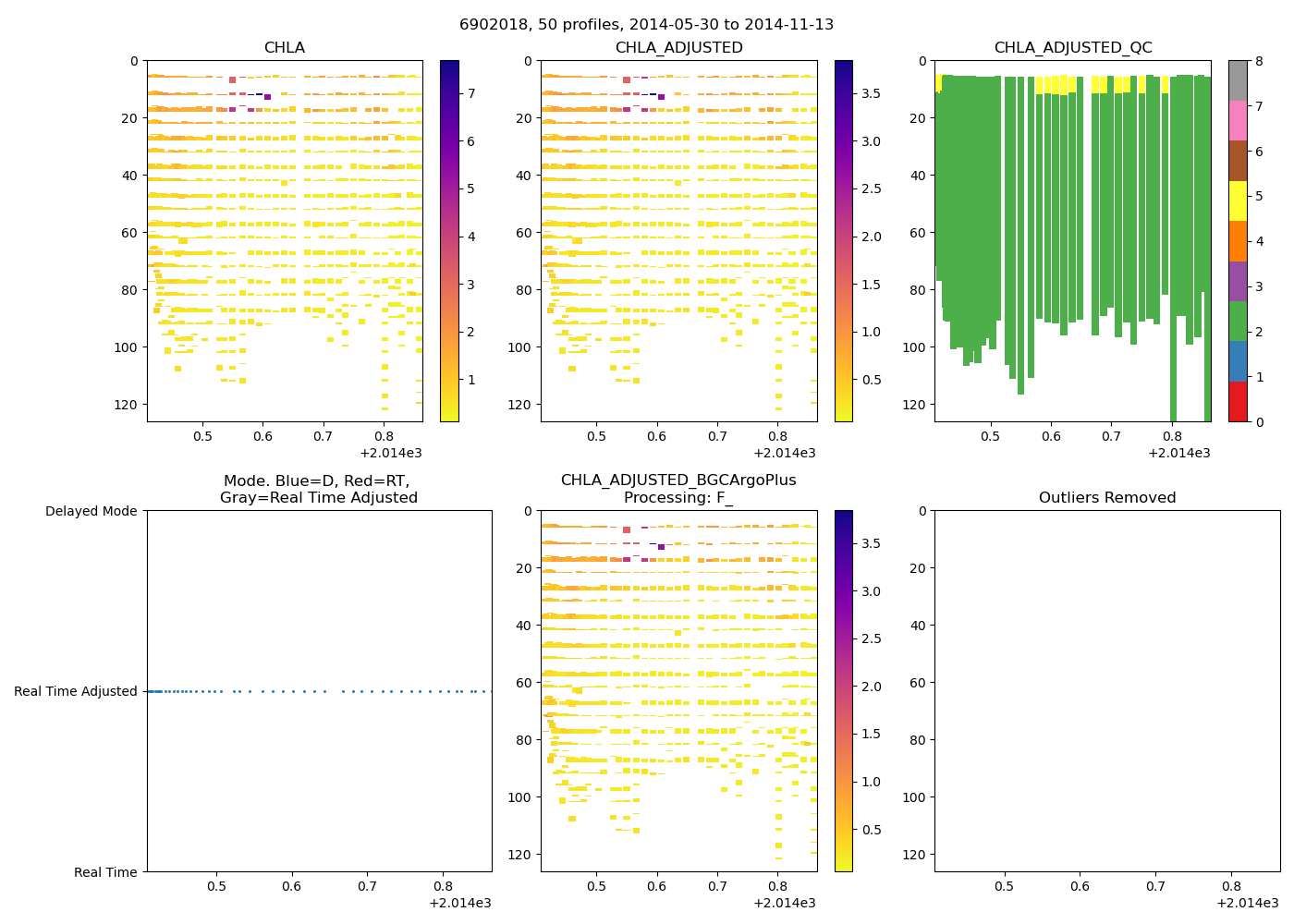Click the red segment of the QC colorbar
Viewport: 1294px width, 924px height.
click(1238, 402)
